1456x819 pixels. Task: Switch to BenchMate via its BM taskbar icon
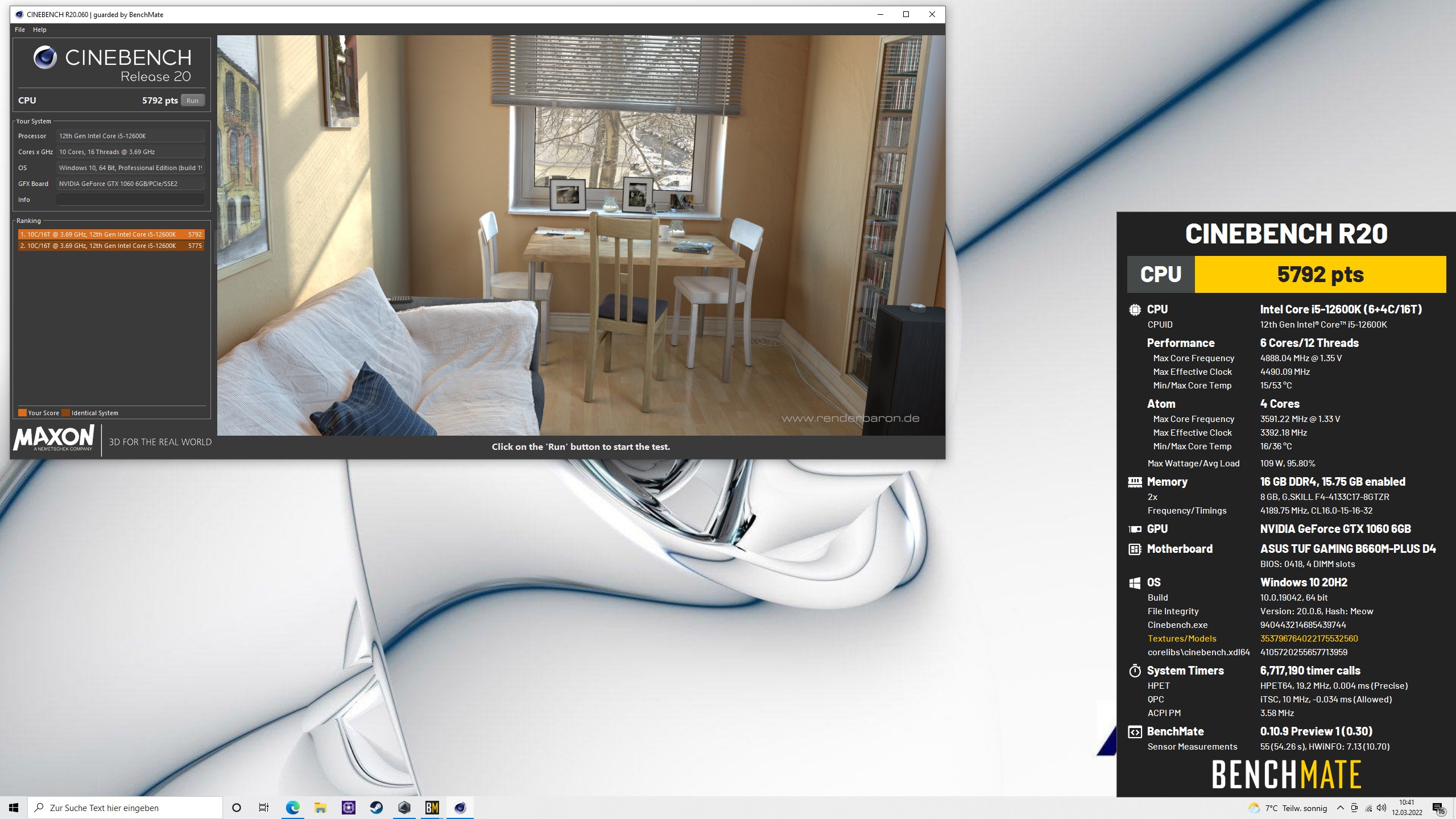pos(432,808)
